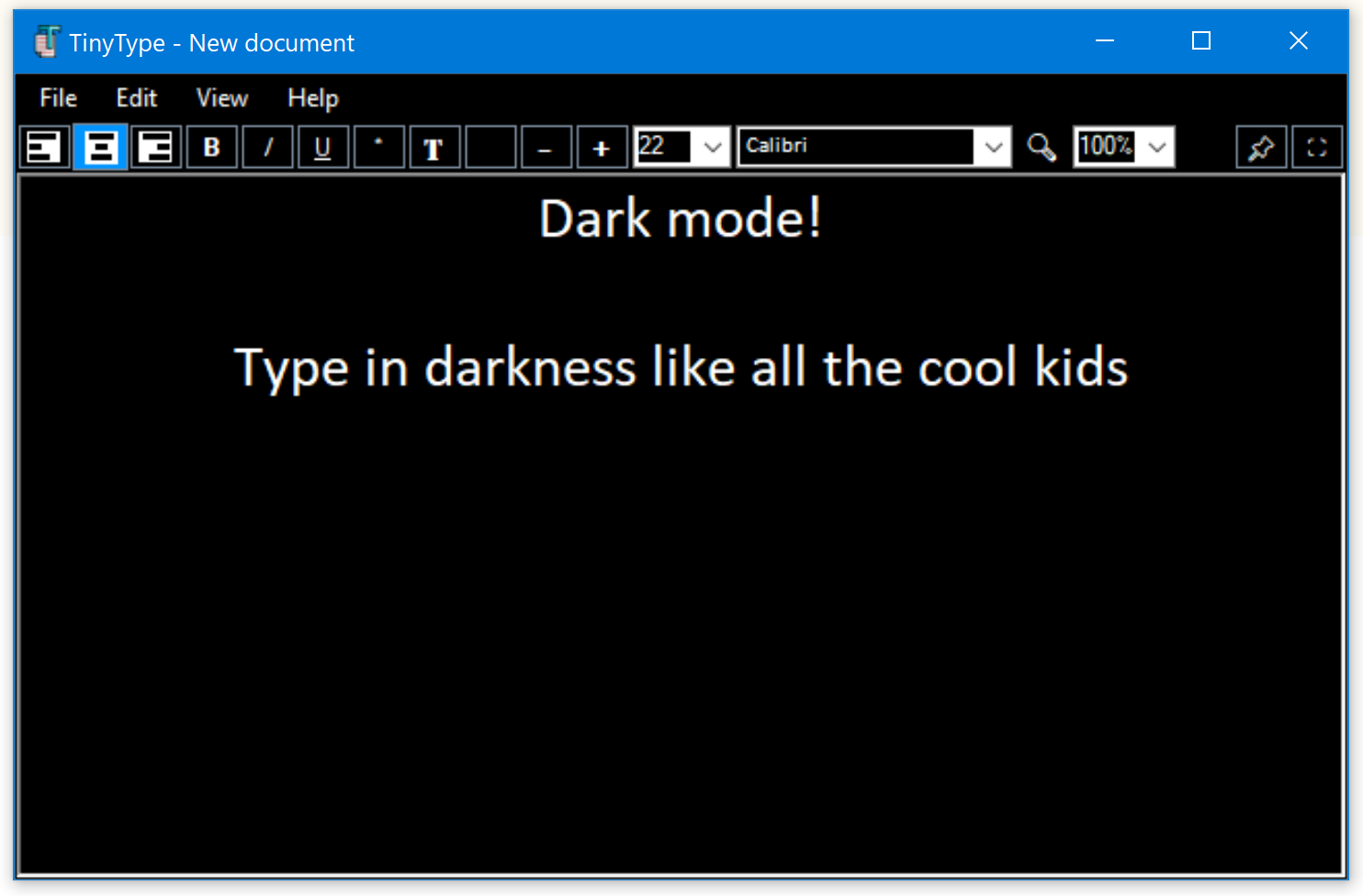Toggle fullscreen mode
The width and height of the screenshot is (1363, 896).
pyautogui.click(x=1317, y=147)
